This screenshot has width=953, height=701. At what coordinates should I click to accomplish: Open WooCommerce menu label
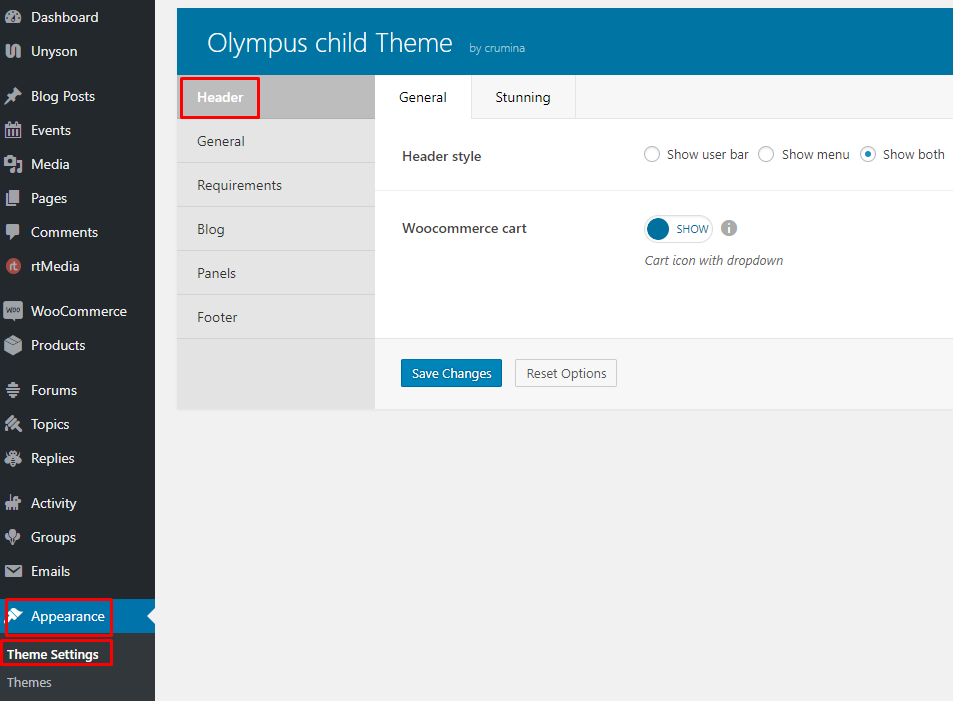pyautogui.click(x=79, y=311)
